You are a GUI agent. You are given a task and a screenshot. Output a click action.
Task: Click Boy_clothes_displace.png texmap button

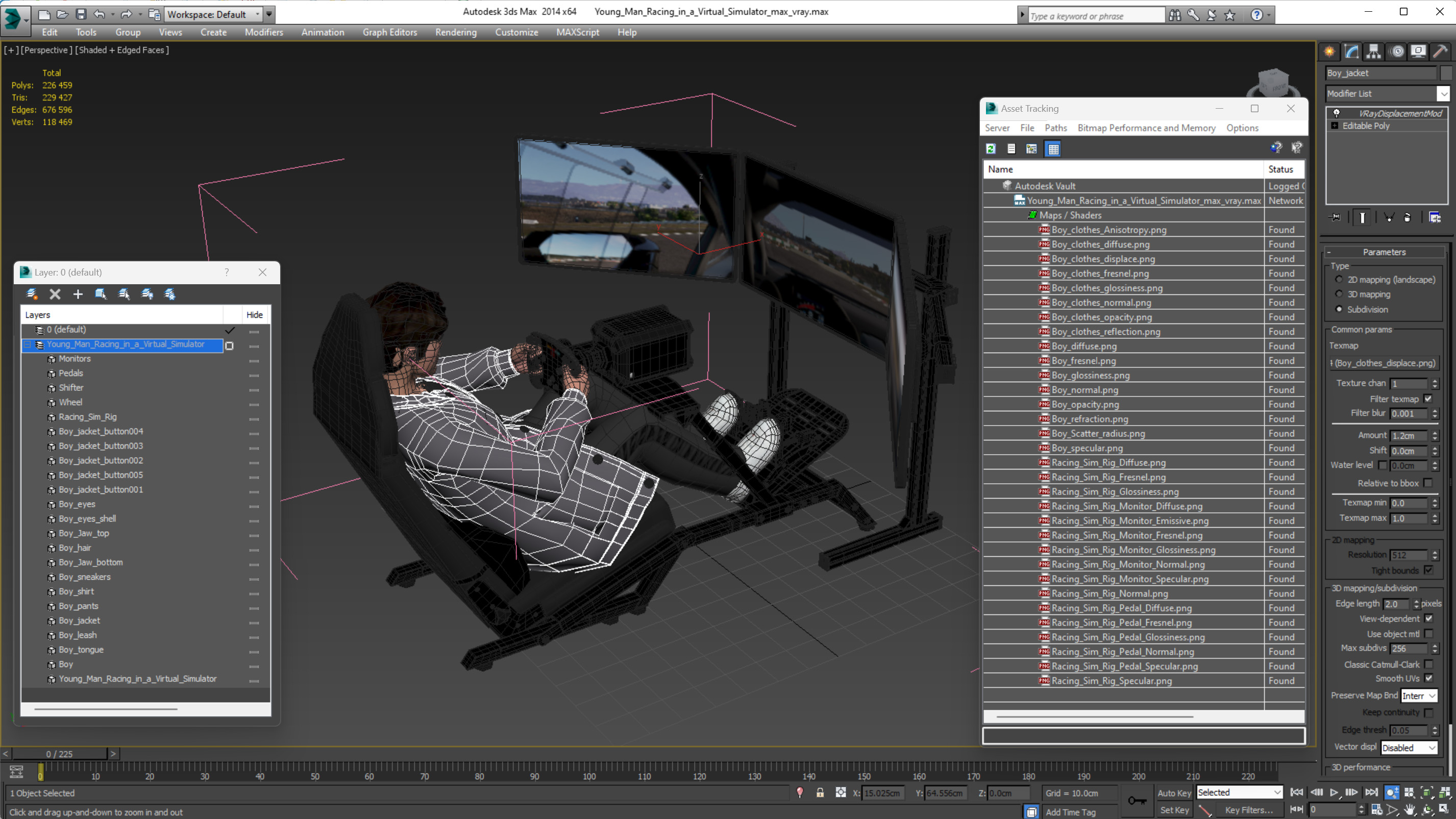pos(1384,363)
